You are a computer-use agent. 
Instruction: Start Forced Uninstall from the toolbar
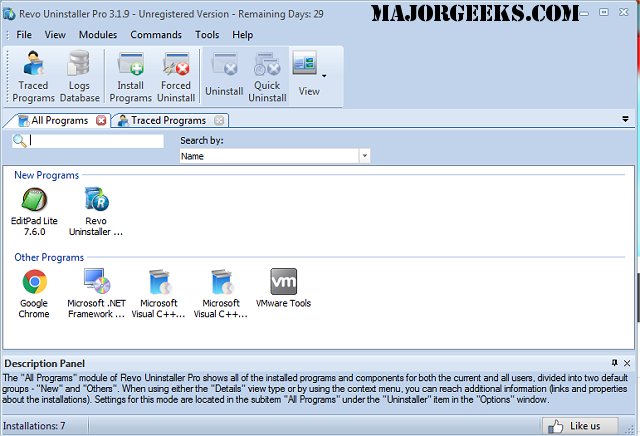pos(177,76)
